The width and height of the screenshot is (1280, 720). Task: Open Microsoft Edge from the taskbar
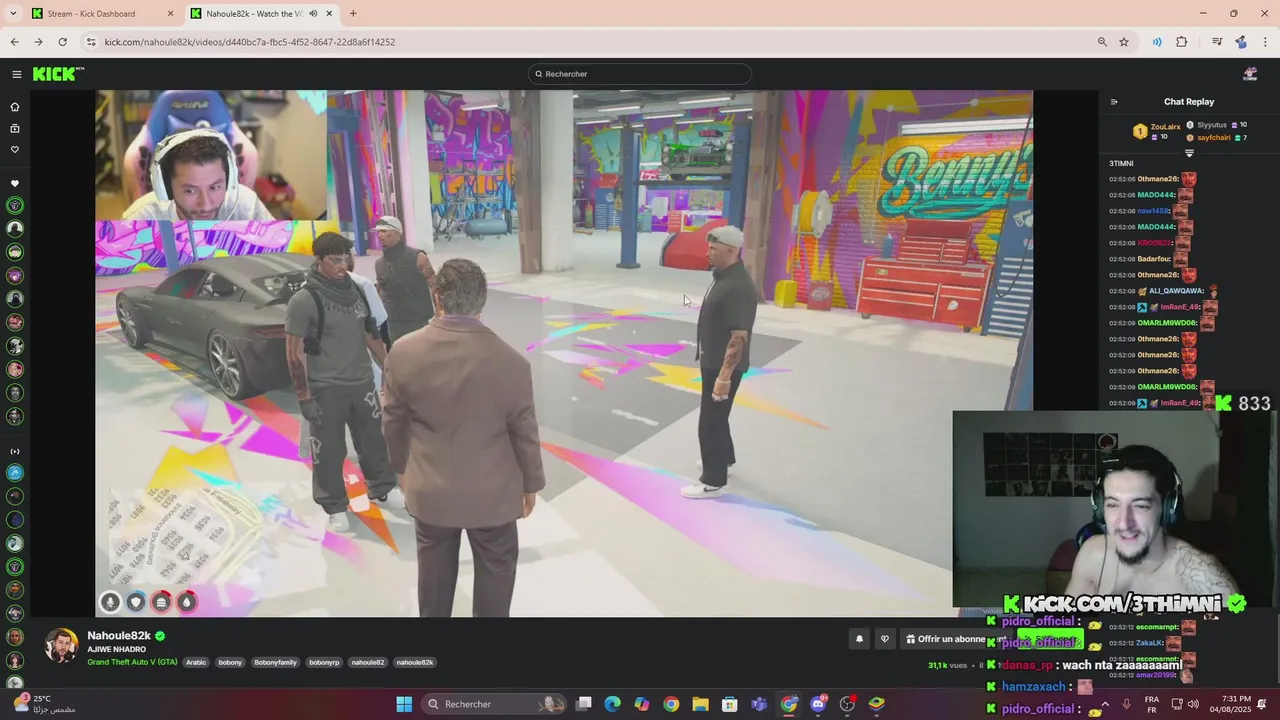pyautogui.click(x=612, y=704)
